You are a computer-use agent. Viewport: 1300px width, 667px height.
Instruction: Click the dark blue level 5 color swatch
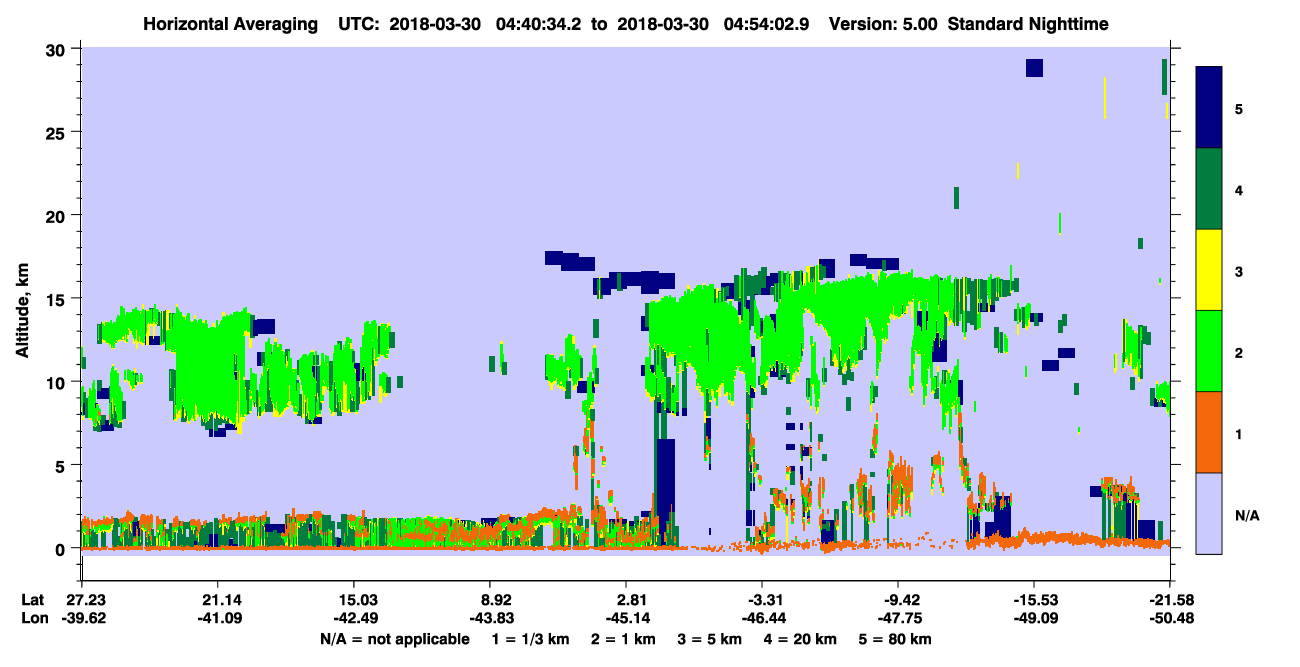pyautogui.click(x=1209, y=108)
